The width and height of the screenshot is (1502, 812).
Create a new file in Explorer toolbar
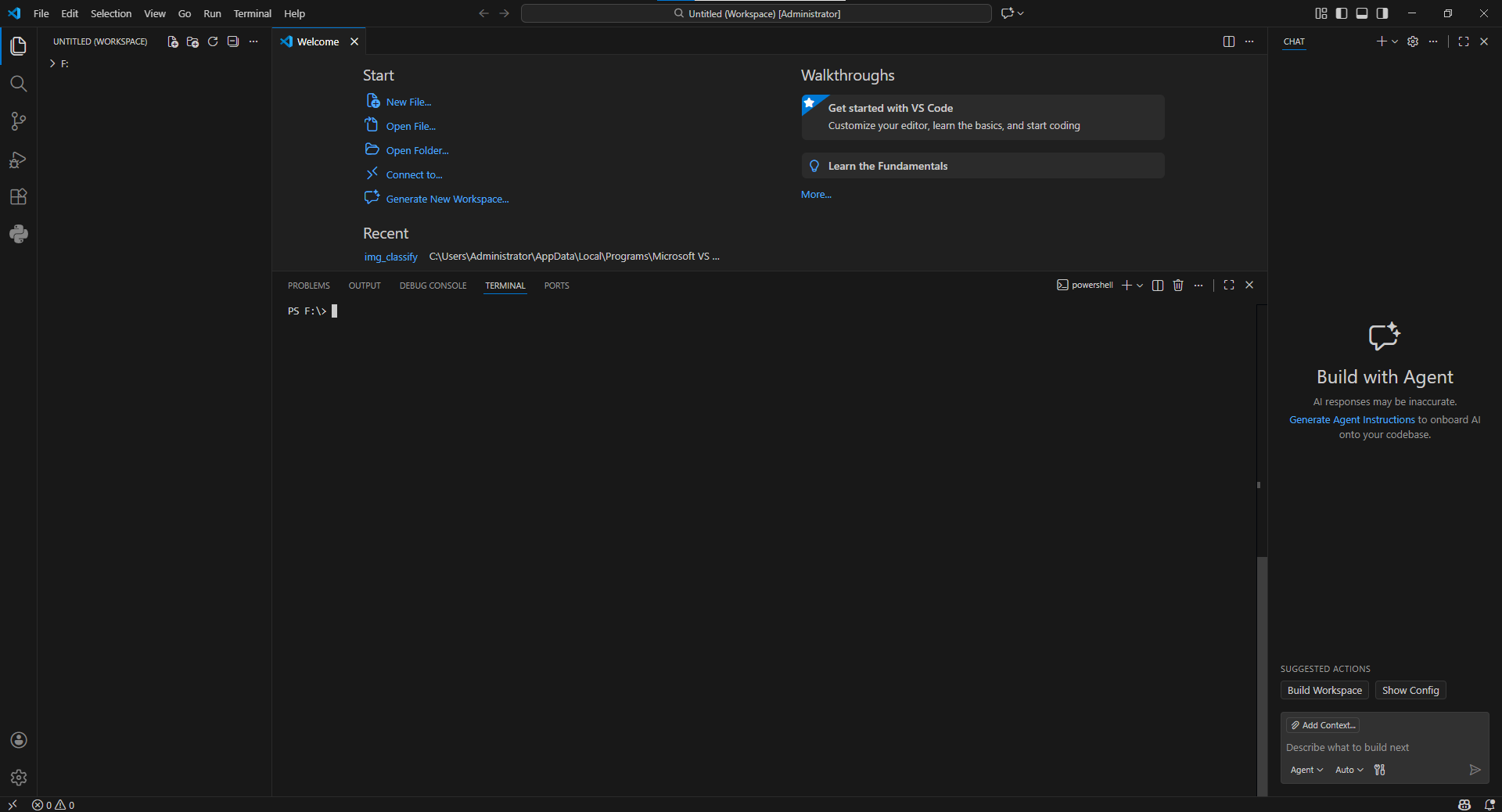click(173, 41)
